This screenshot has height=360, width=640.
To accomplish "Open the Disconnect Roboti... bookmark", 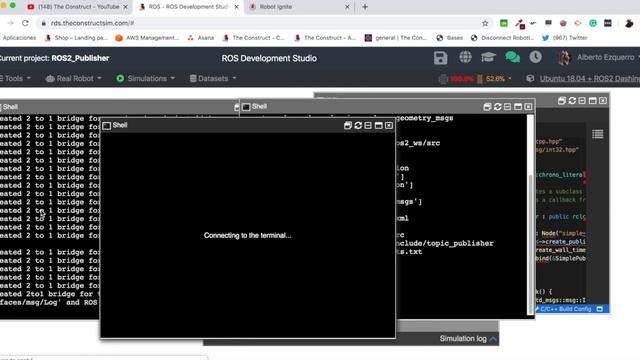I will coord(502,38).
